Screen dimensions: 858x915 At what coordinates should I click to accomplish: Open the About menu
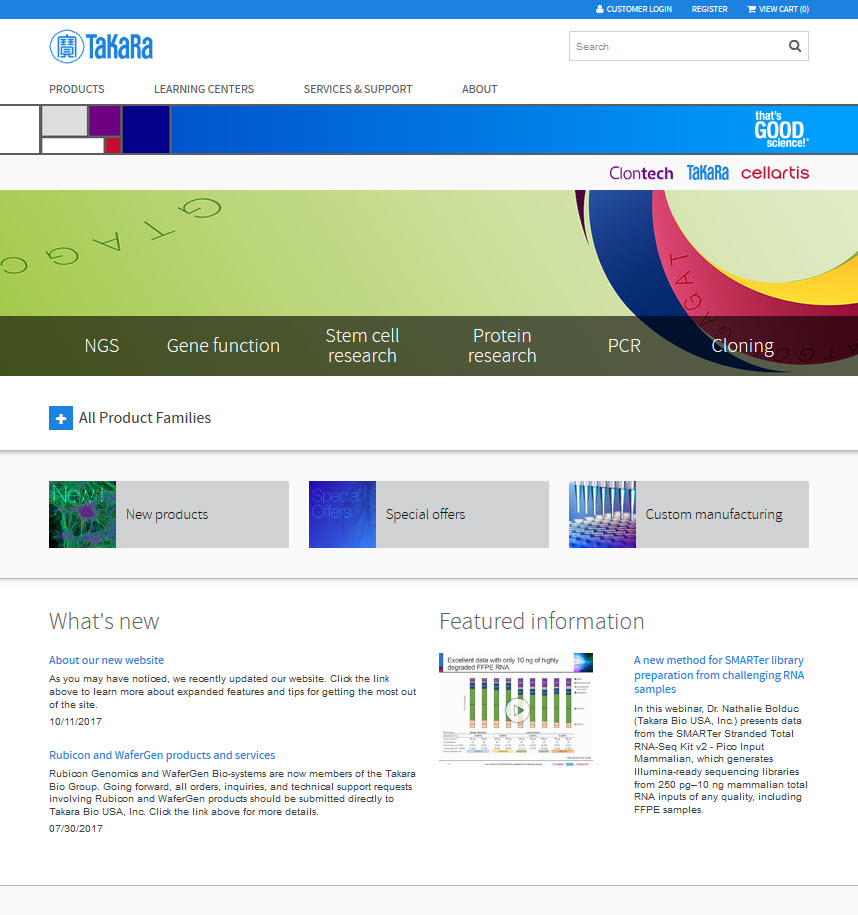point(480,89)
